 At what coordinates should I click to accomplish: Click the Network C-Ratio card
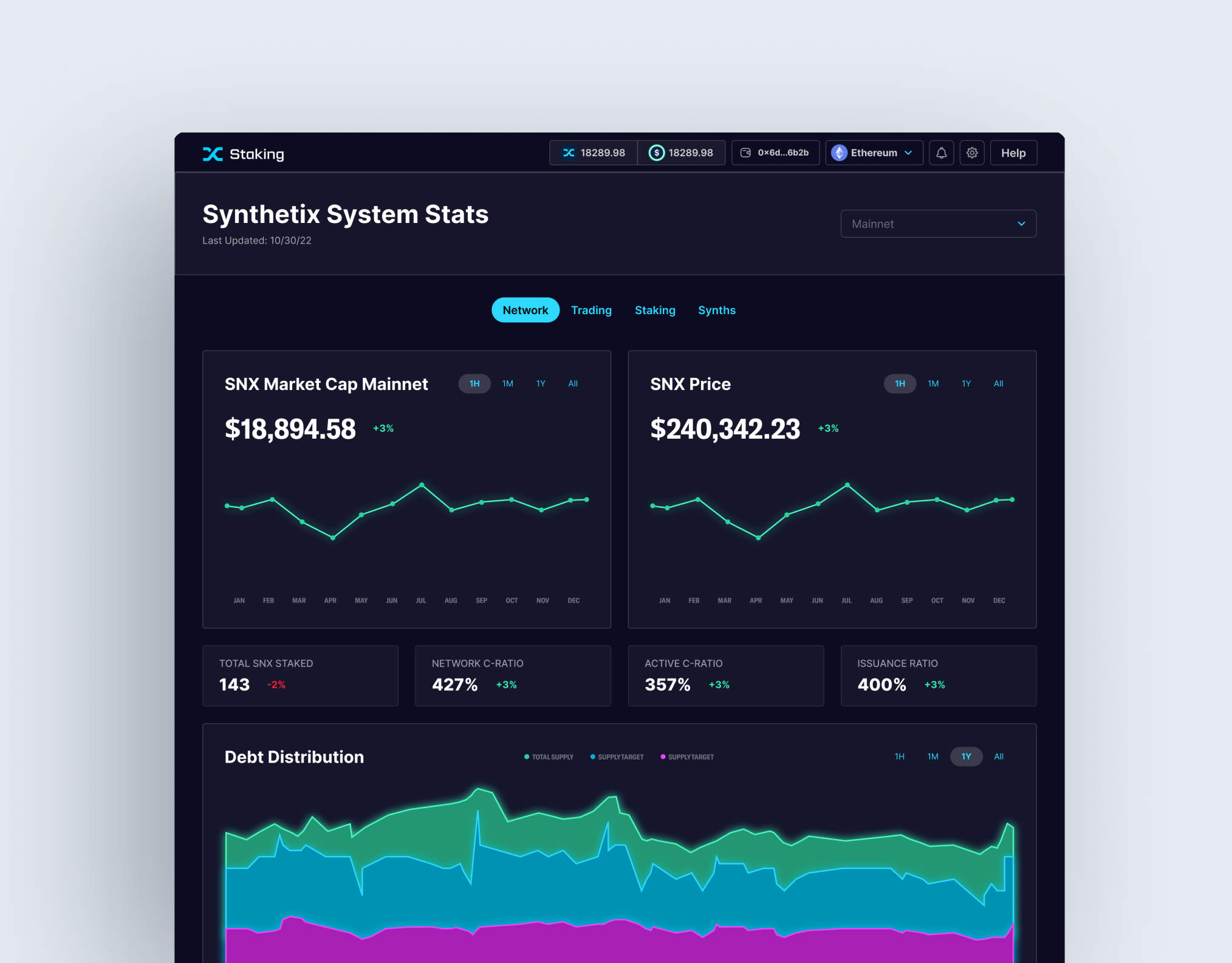point(513,676)
